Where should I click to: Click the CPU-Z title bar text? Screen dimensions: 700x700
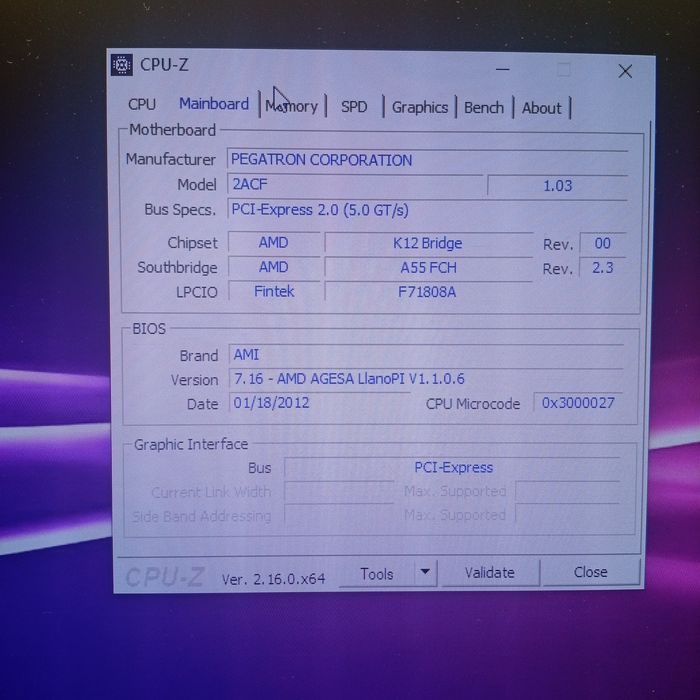[x=164, y=65]
